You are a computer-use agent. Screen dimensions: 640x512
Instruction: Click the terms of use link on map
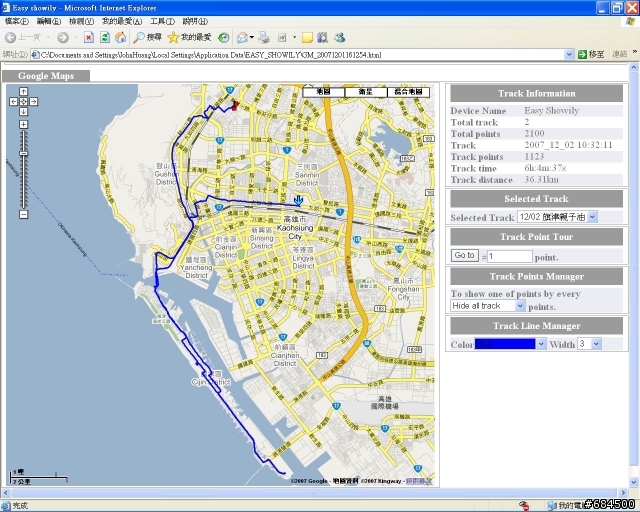pos(418,481)
